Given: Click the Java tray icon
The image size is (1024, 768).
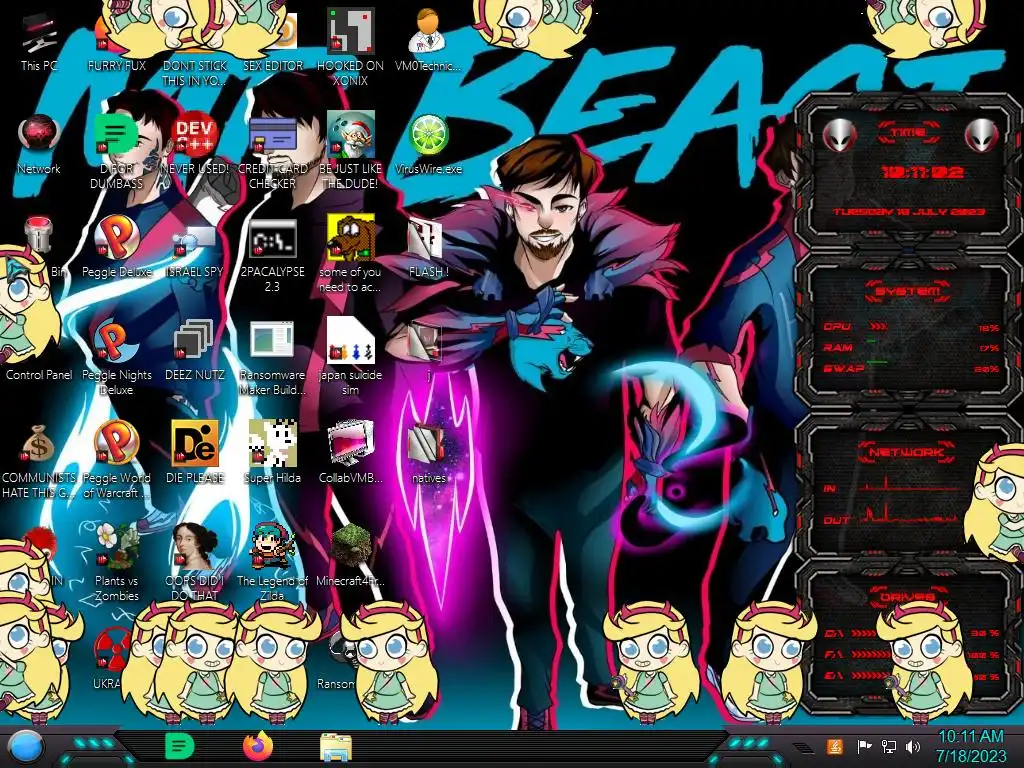Looking at the screenshot, I should (x=834, y=746).
